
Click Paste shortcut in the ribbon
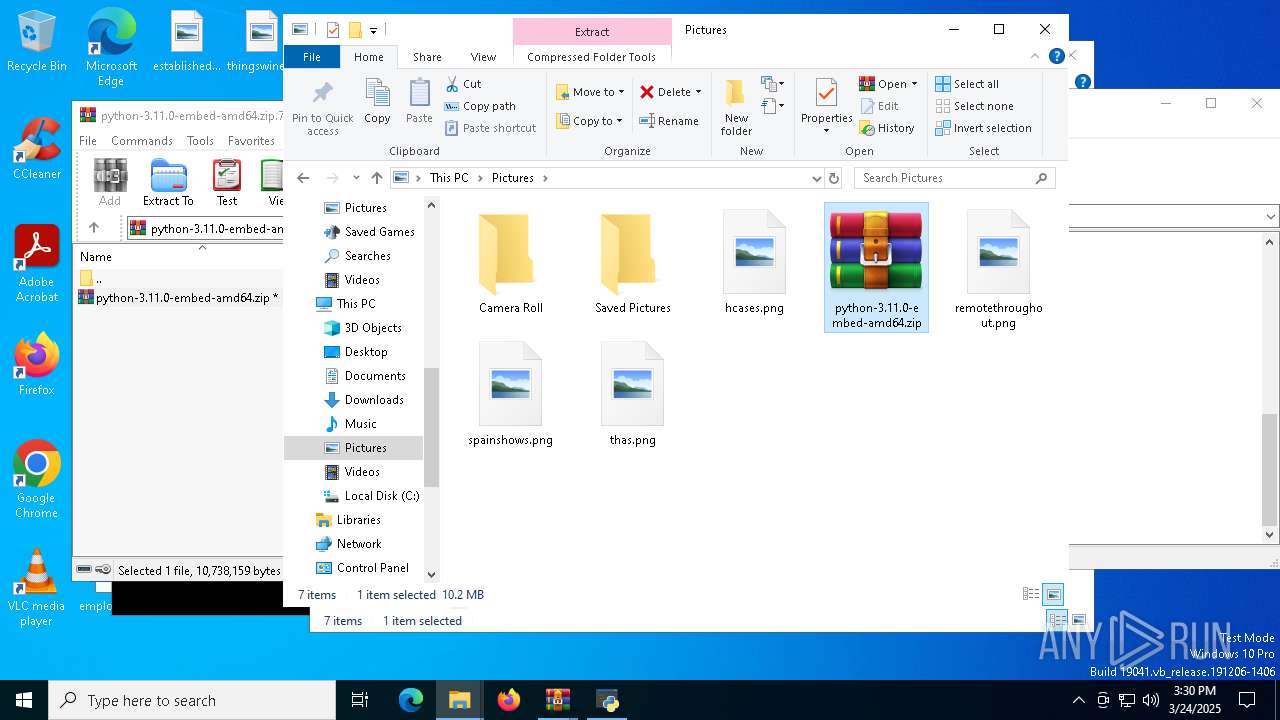point(491,128)
